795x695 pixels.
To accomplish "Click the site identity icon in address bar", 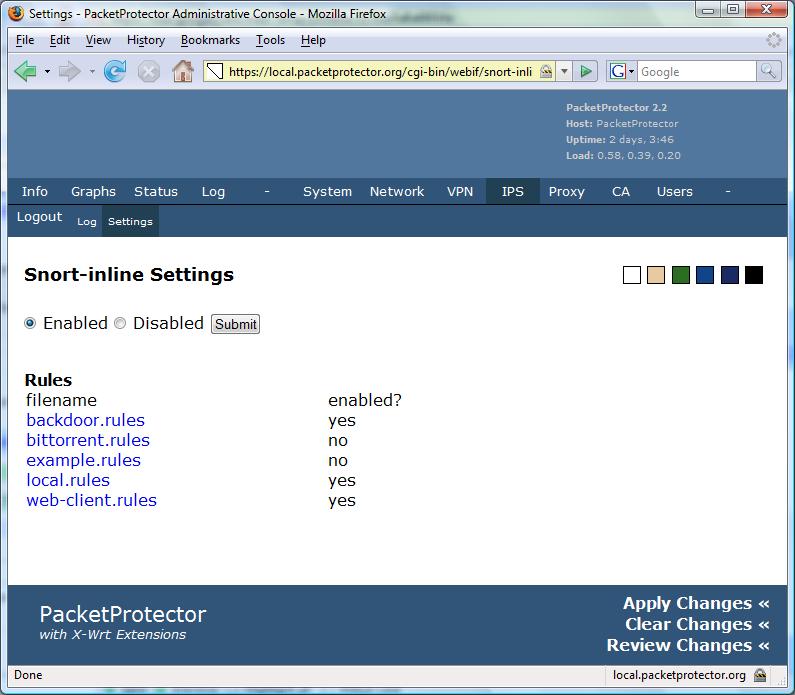I will pos(215,71).
